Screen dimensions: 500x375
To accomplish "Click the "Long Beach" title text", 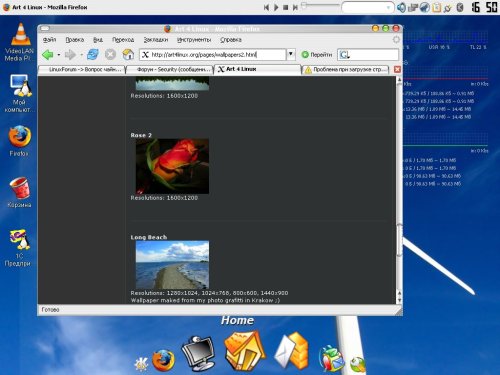I will click(149, 237).
